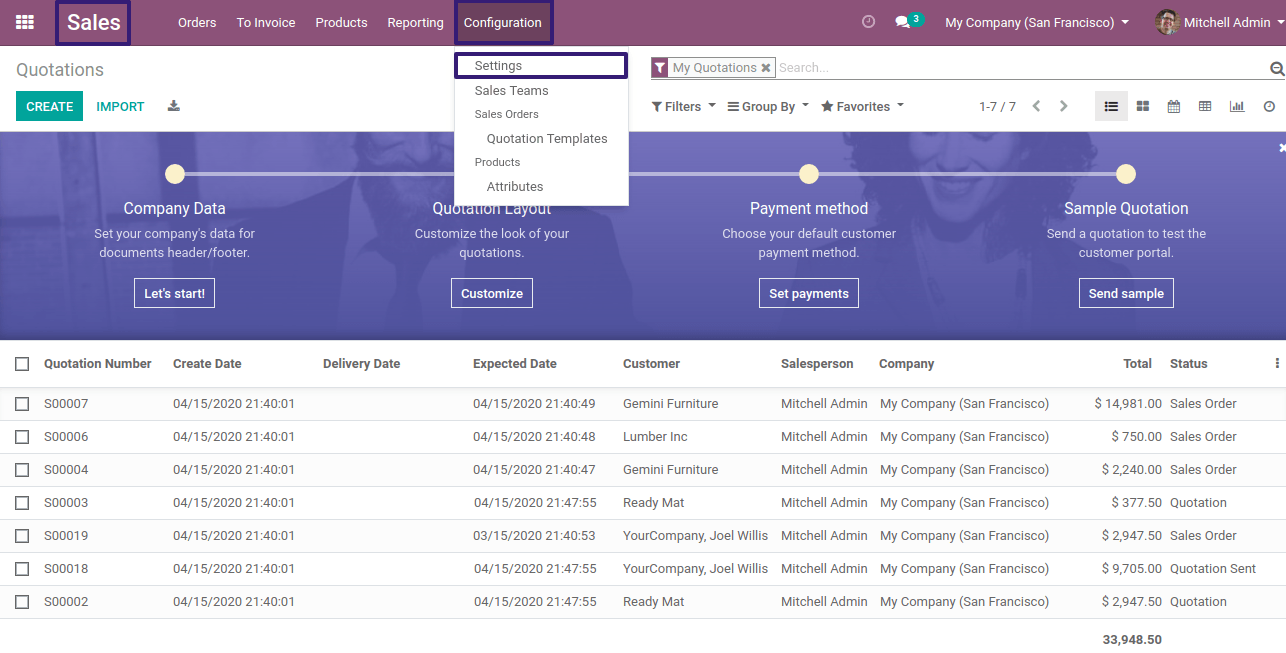Click the filter funnel facet icon

(660, 68)
